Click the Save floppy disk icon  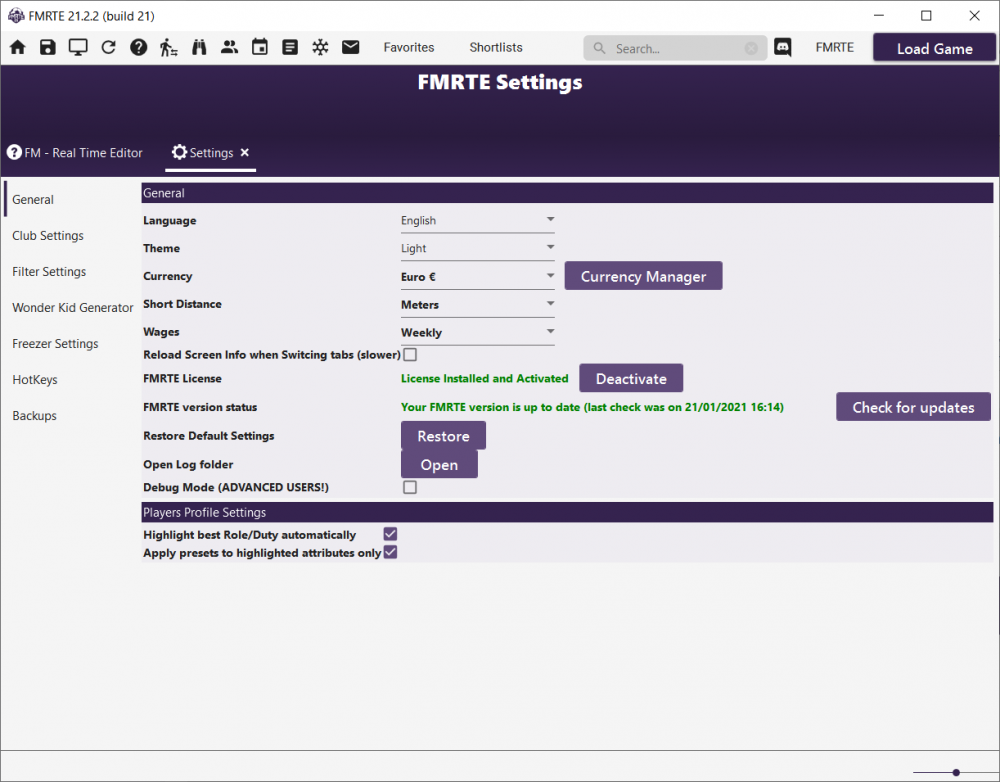[48, 47]
